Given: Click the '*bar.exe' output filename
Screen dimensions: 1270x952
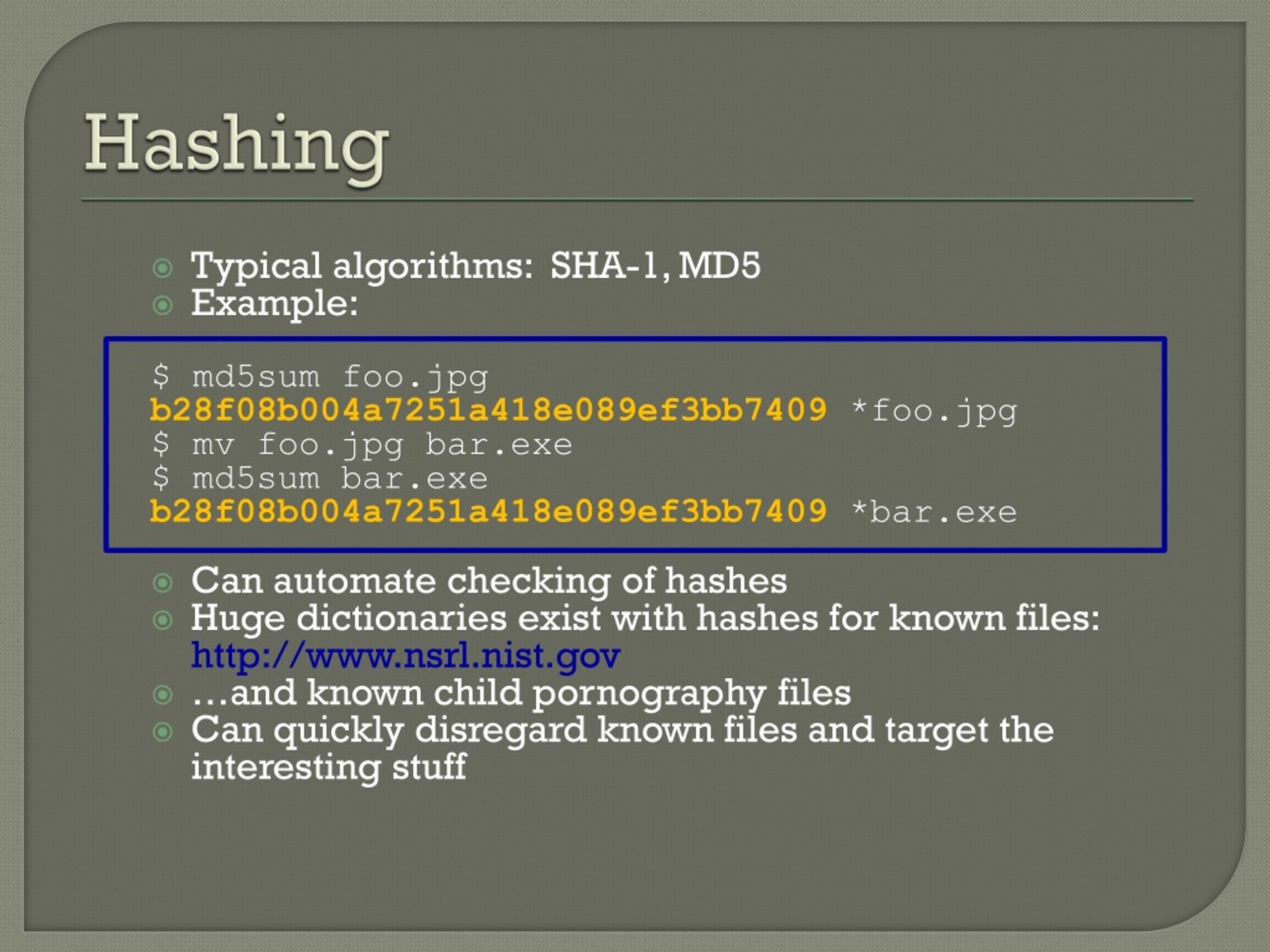Looking at the screenshot, I should tap(934, 512).
